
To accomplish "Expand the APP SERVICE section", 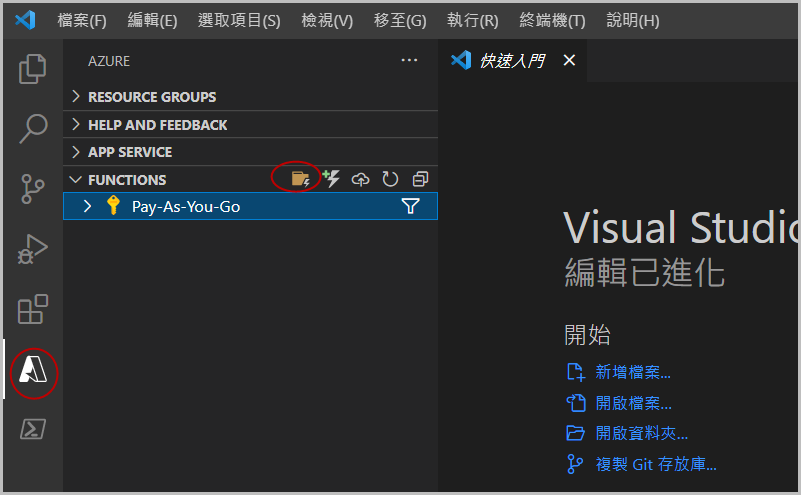I will pyautogui.click(x=129, y=152).
